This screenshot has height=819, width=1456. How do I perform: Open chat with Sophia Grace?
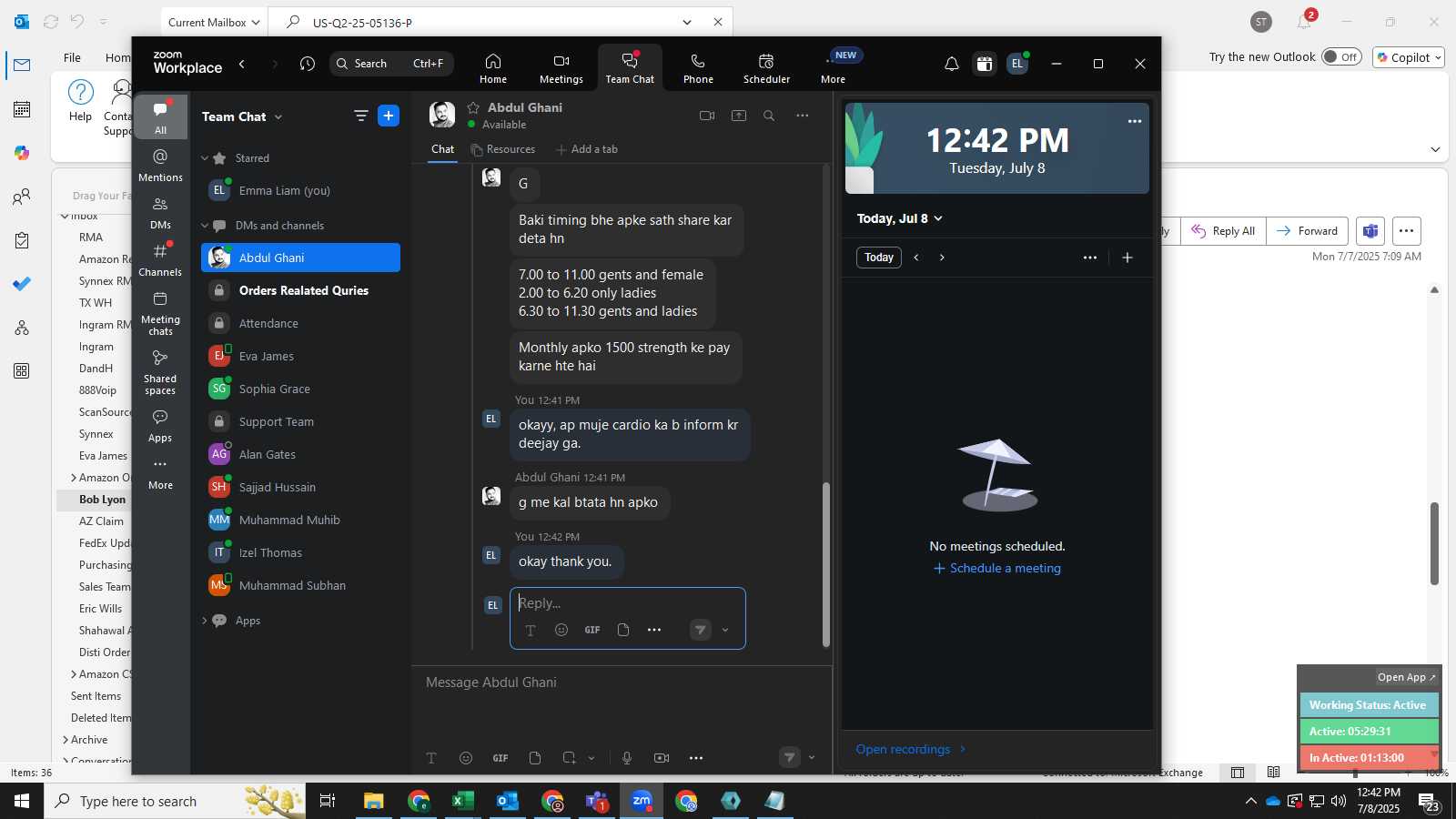(x=300, y=389)
